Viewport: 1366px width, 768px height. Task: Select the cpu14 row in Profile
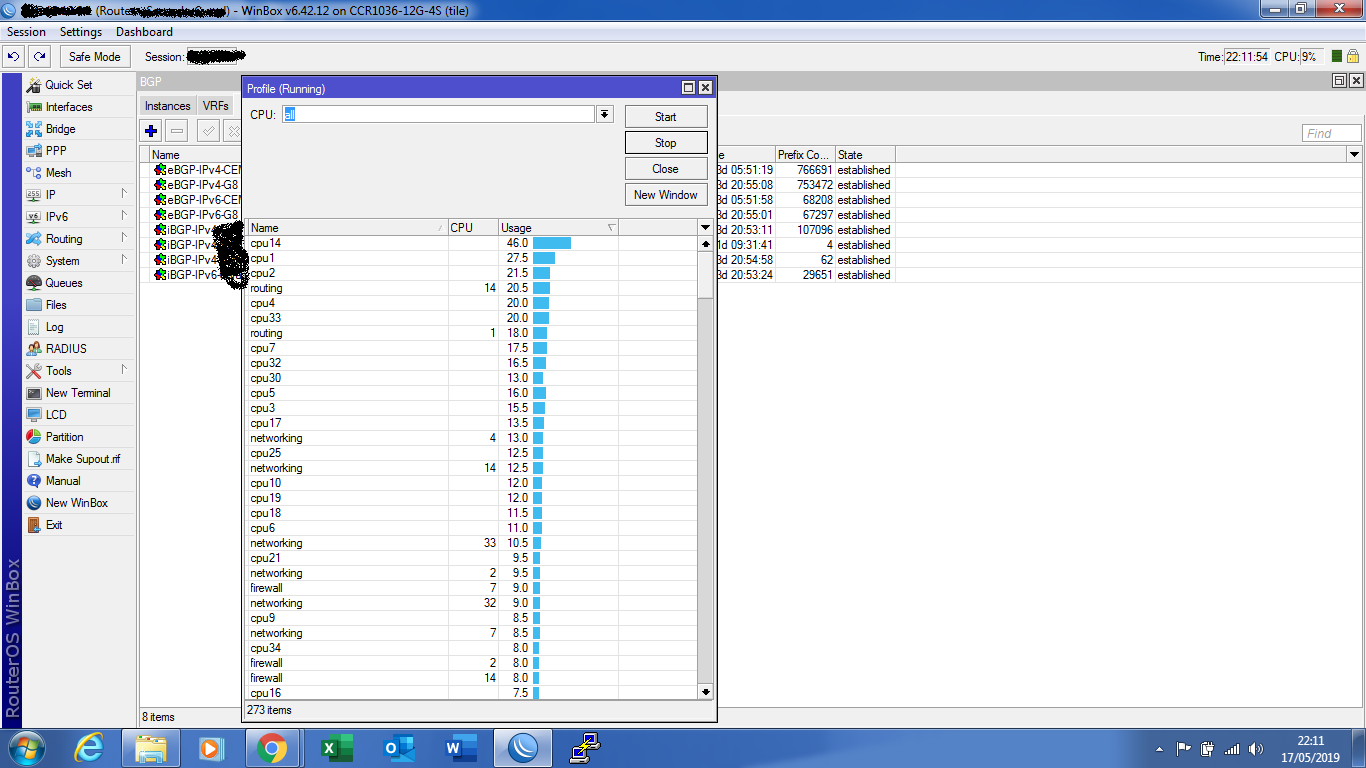(x=472, y=243)
